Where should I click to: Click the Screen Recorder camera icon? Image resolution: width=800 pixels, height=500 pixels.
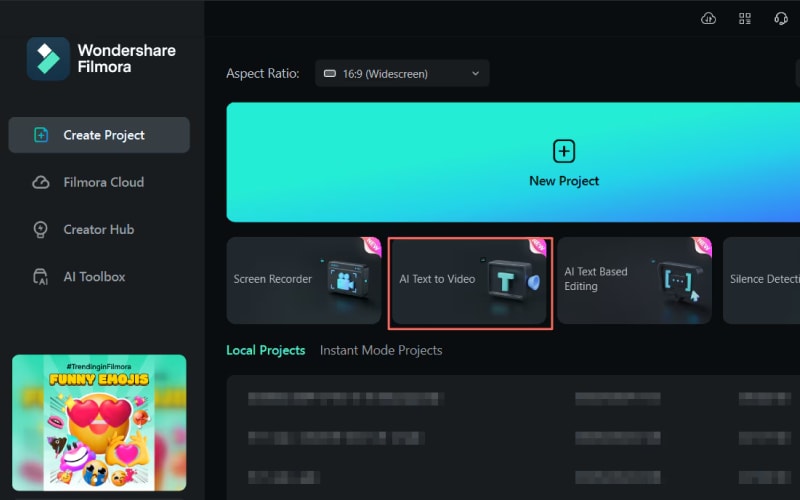347,279
